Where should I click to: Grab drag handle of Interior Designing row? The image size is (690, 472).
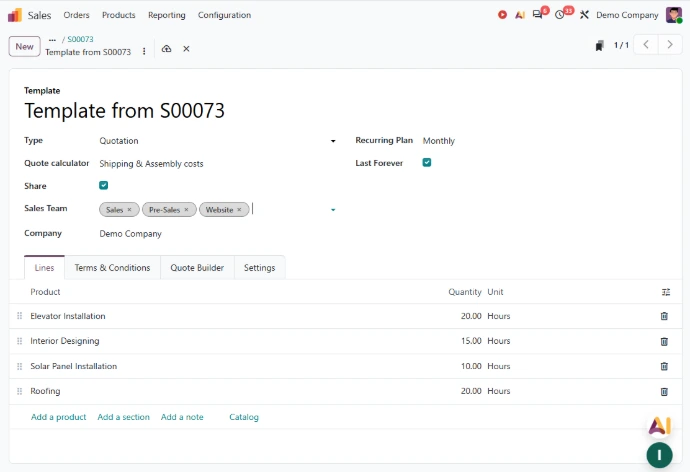[x=19, y=341]
